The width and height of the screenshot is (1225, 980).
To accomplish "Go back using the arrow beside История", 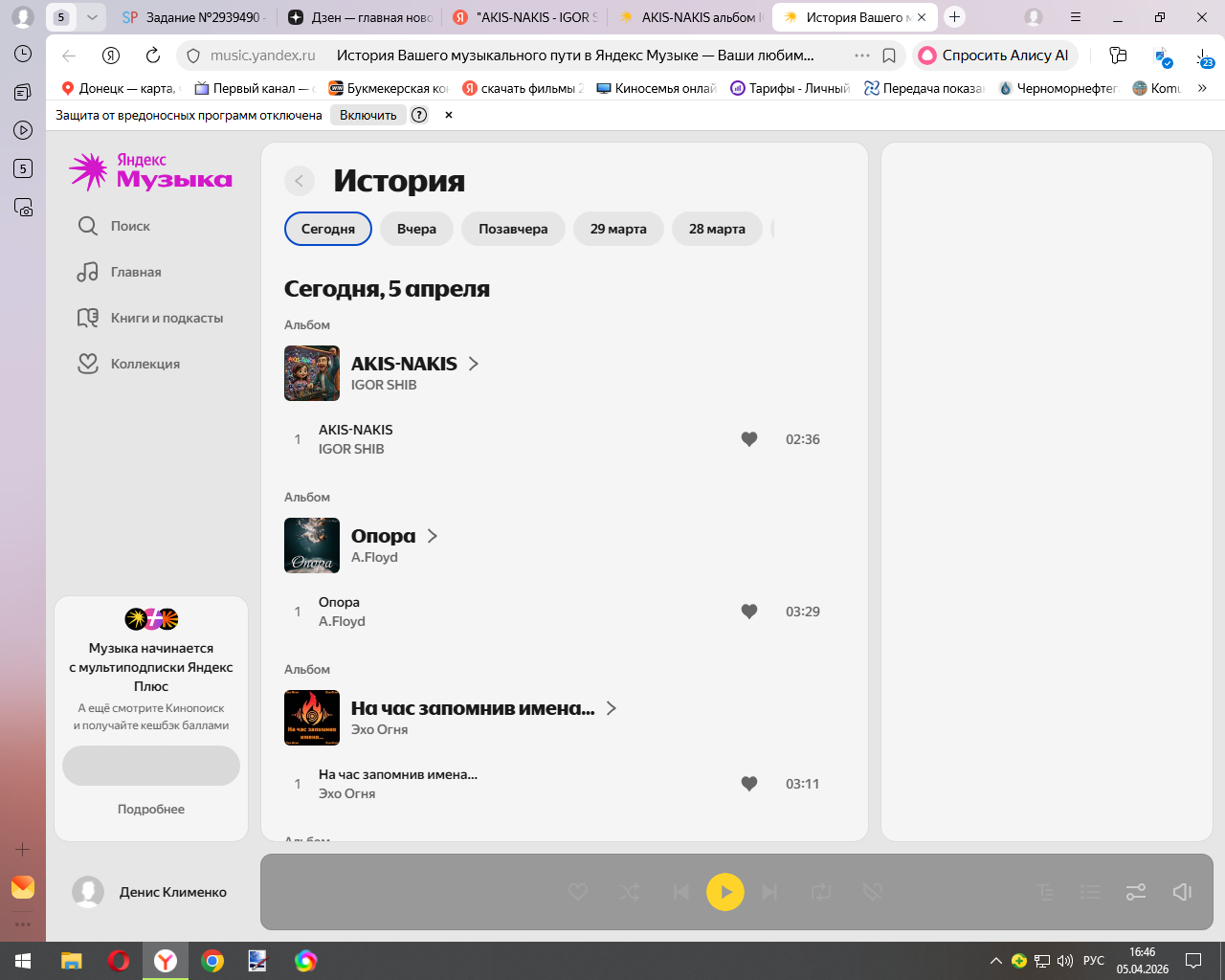I will 300,181.
